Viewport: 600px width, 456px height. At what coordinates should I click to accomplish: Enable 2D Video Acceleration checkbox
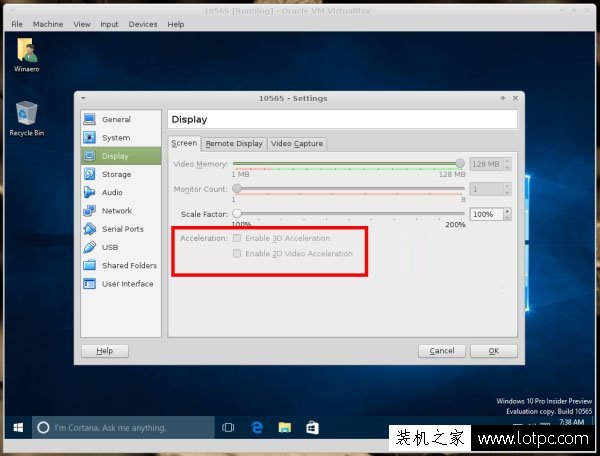[237, 253]
